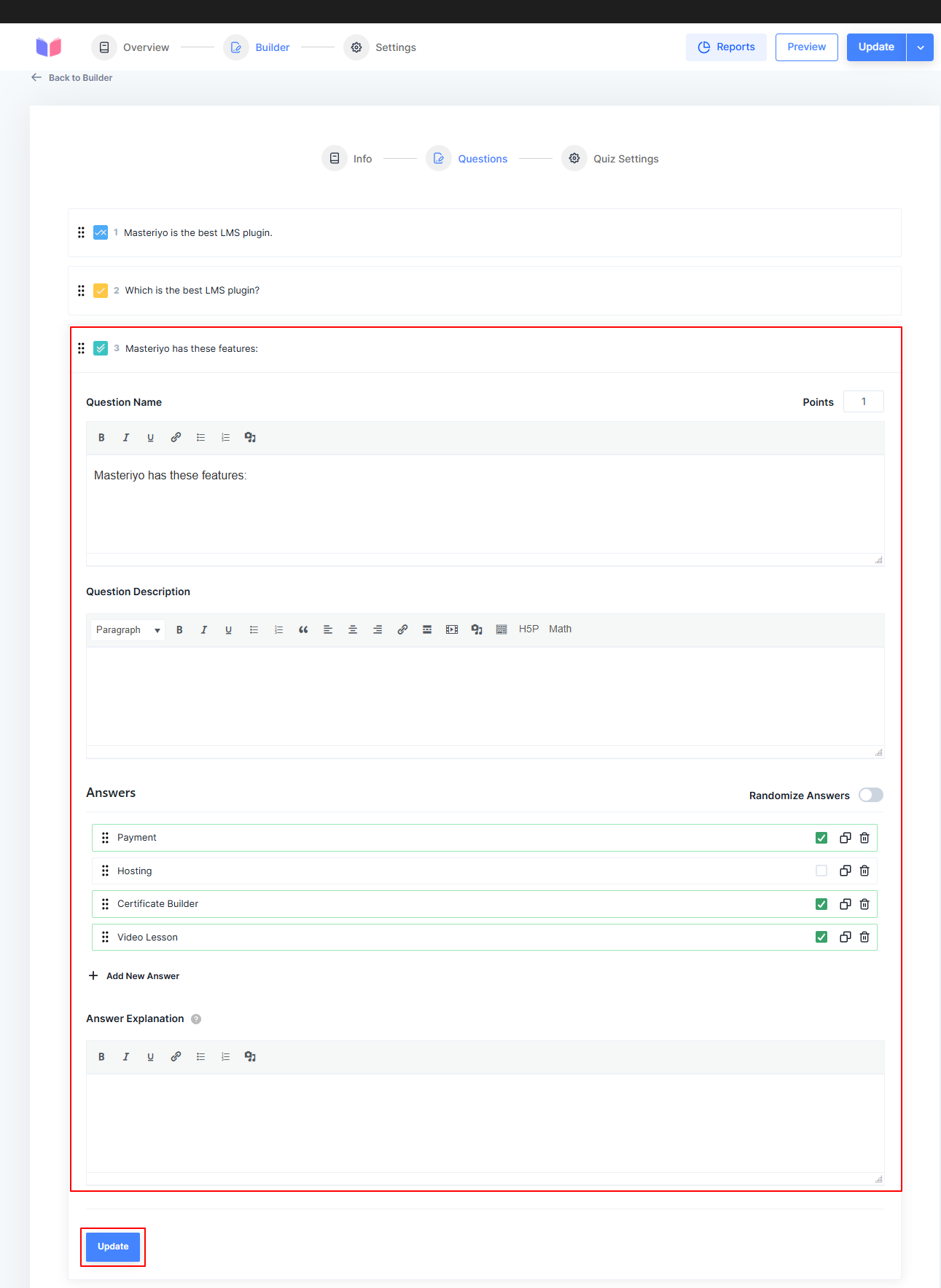Screen dimensions: 941x1288
Task: Toggle underline in Question Description toolbar
Action: [x=229, y=630]
